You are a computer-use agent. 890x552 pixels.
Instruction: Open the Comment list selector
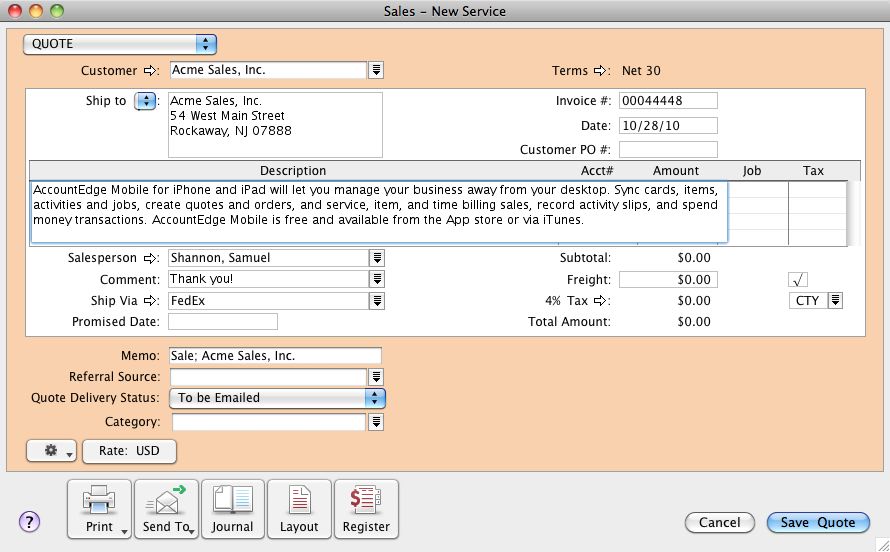coord(377,279)
